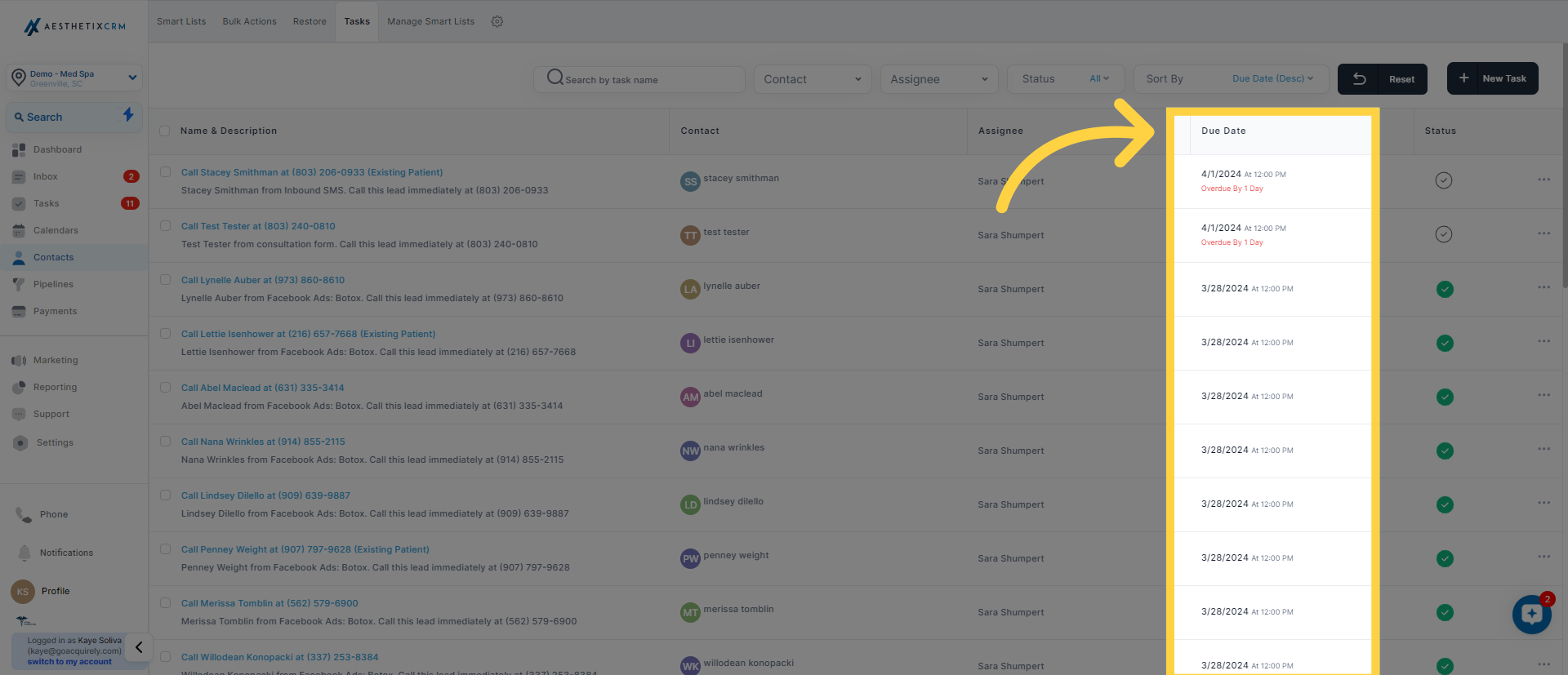Open the Sort By Due Date dropdown
Viewport: 1568px width, 675px height.
[x=1230, y=79]
